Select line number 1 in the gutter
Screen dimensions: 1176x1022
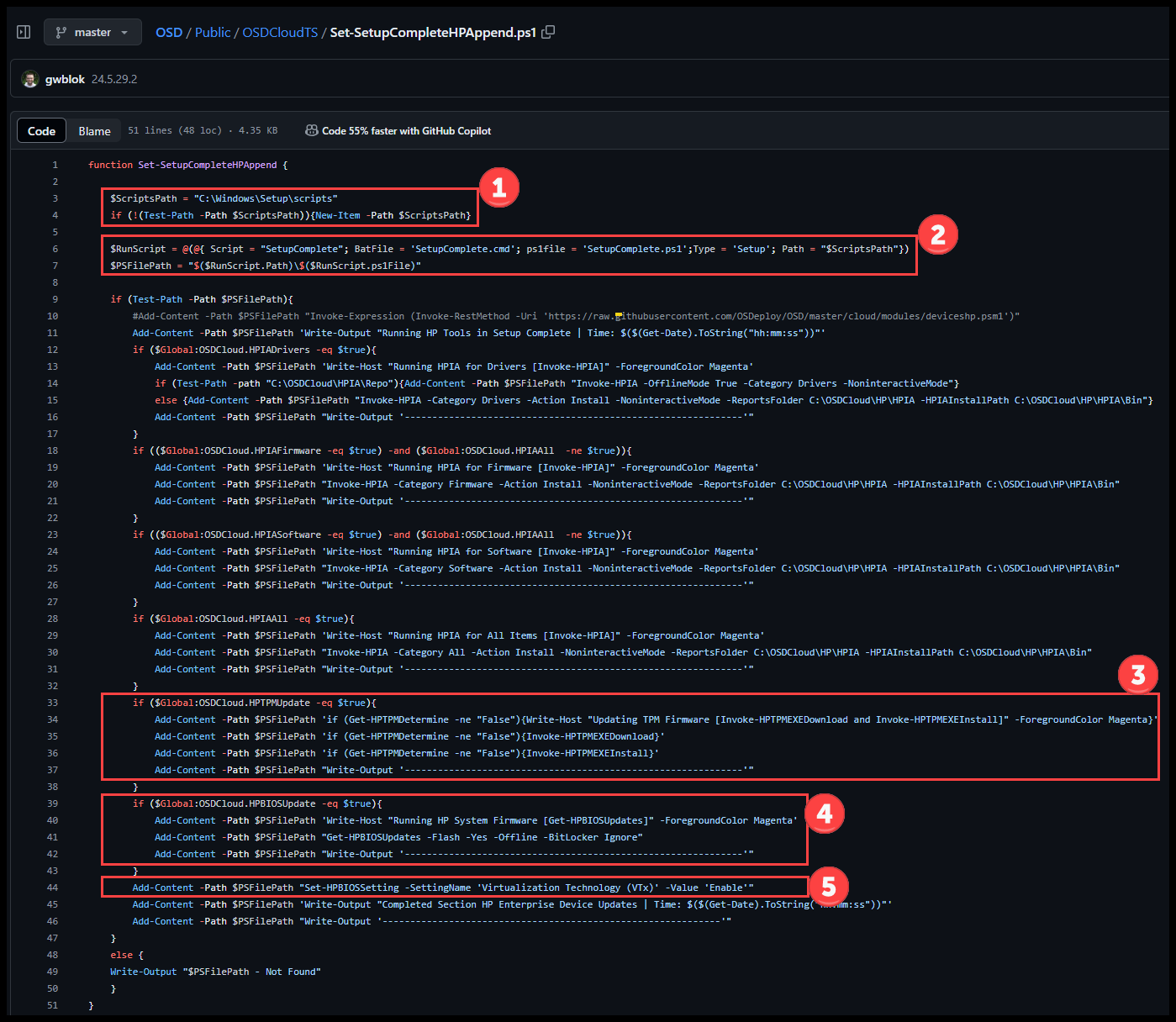pyautogui.click(x=55, y=165)
